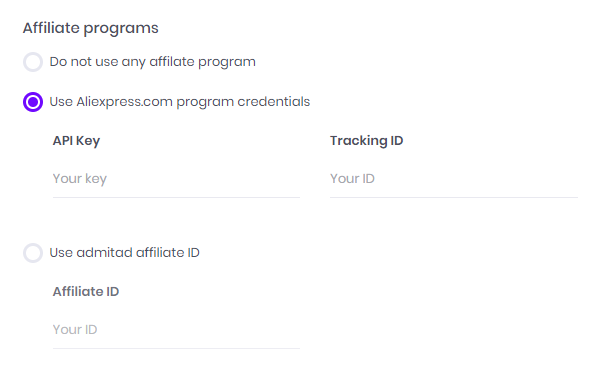The height and width of the screenshot is (368, 605).
Task: Click the "Your ID" placeholder under Tracking ID
Action: [352, 179]
